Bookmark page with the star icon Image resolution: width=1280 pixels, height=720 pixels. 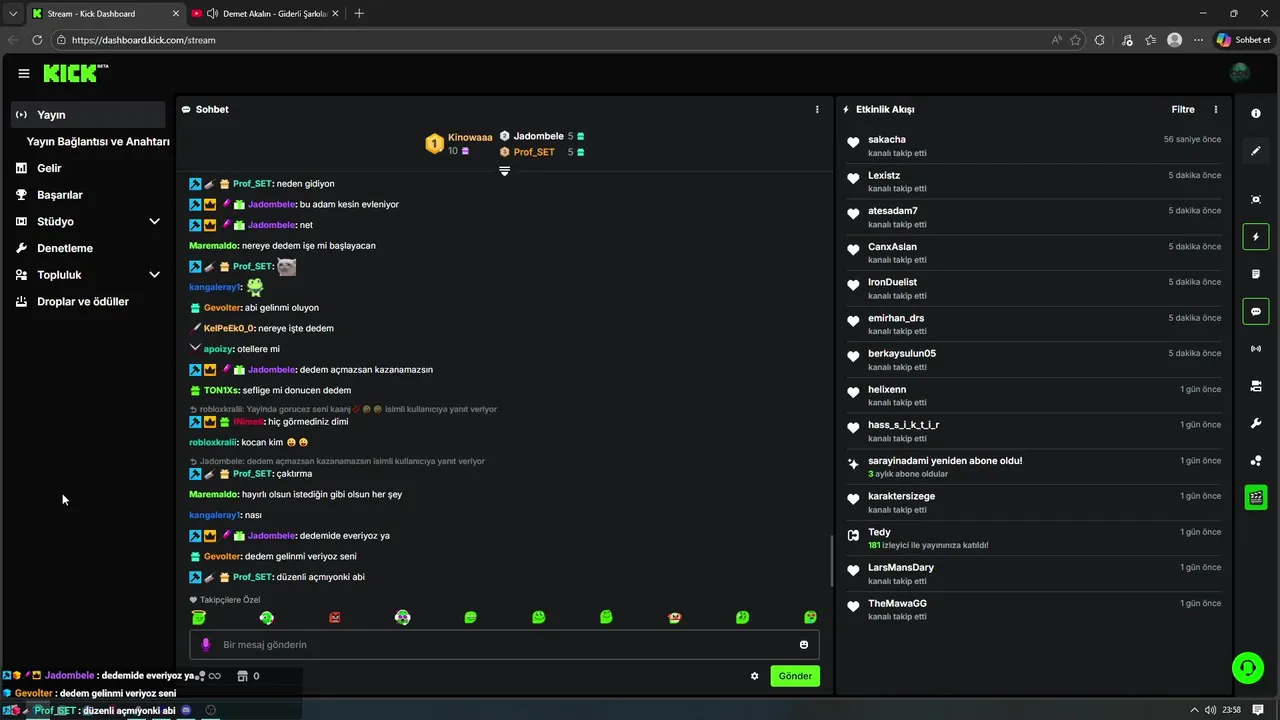(1076, 40)
